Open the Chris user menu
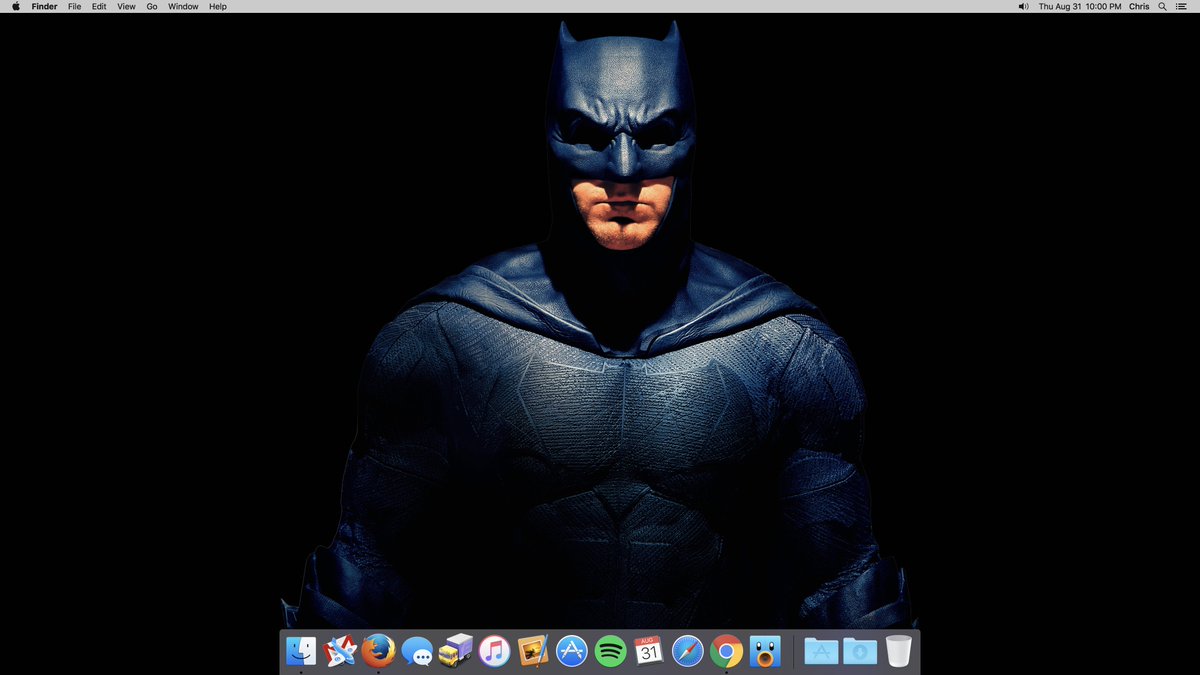1200x675 pixels. (x=1139, y=6)
